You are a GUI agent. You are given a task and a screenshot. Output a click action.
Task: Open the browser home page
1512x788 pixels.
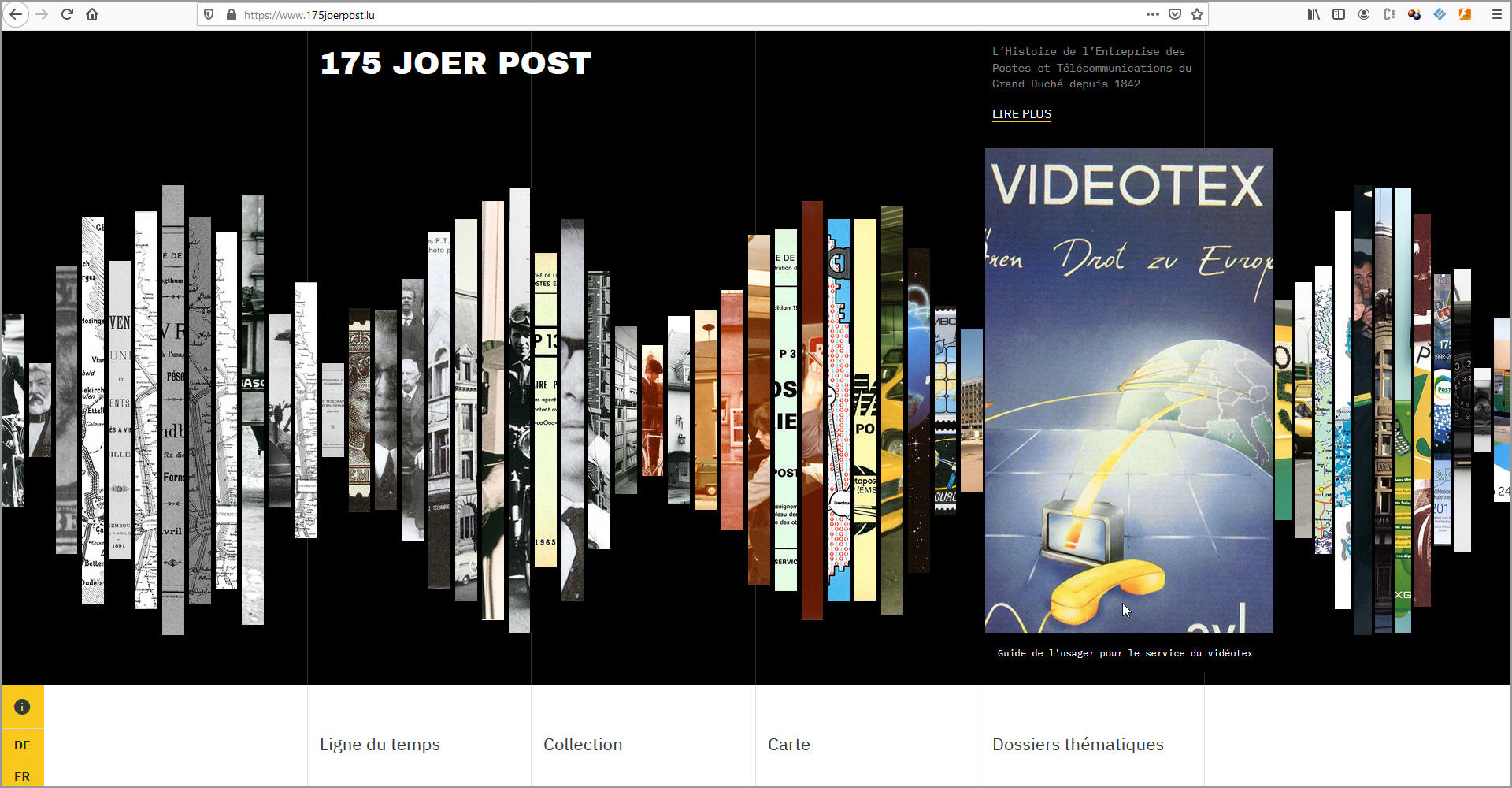pyautogui.click(x=92, y=14)
